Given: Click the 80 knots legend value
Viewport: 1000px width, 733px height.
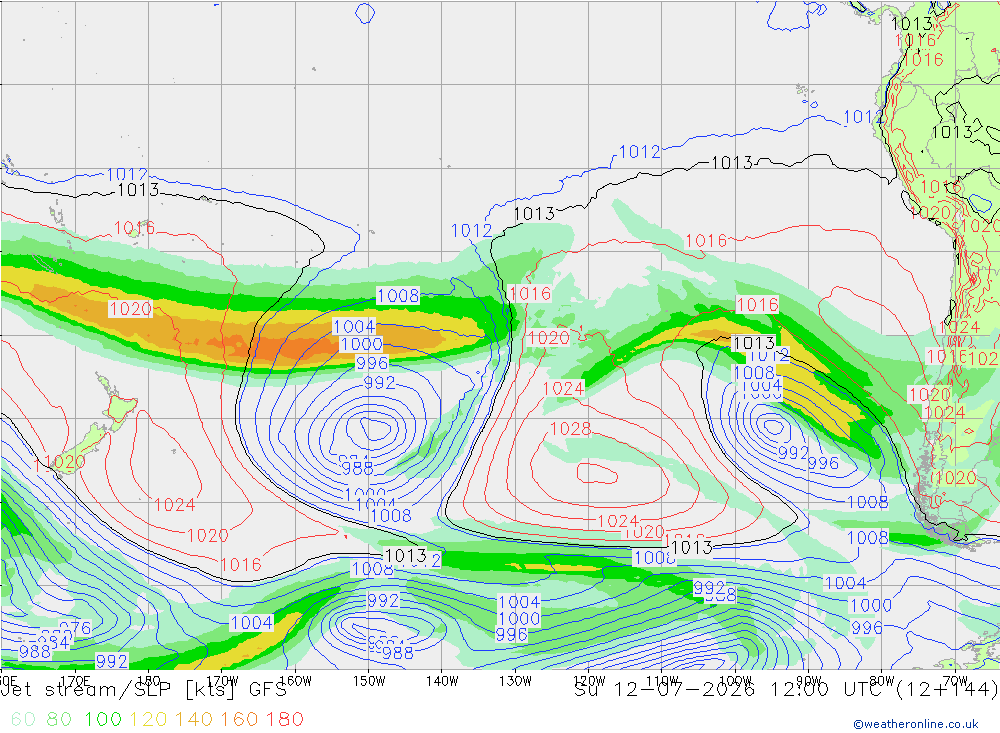Looking at the screenshot, I should pos(59,719).
